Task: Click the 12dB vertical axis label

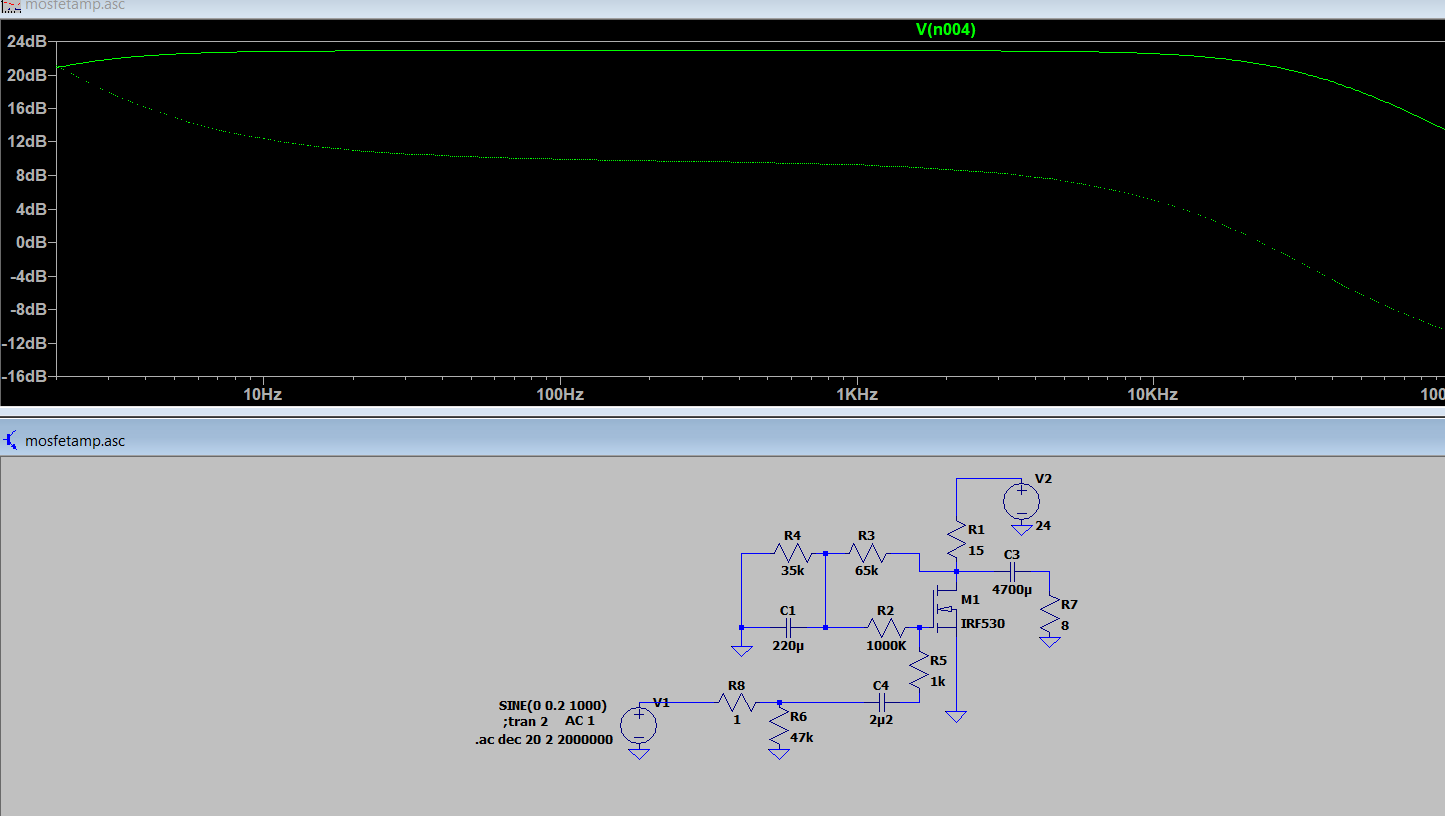Action: tap(27, 141)
